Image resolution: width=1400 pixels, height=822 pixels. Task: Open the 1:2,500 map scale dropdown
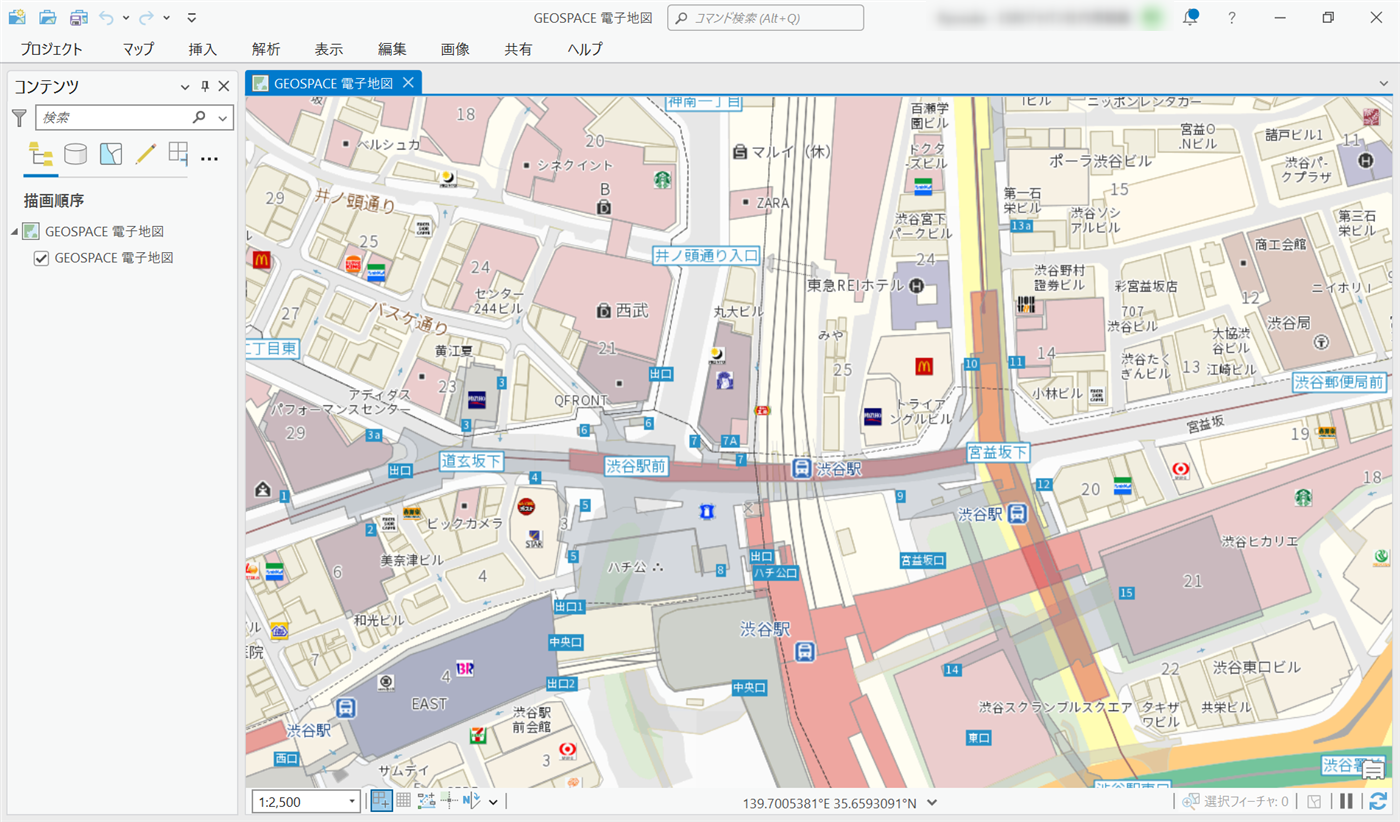[x=353, y=802]
